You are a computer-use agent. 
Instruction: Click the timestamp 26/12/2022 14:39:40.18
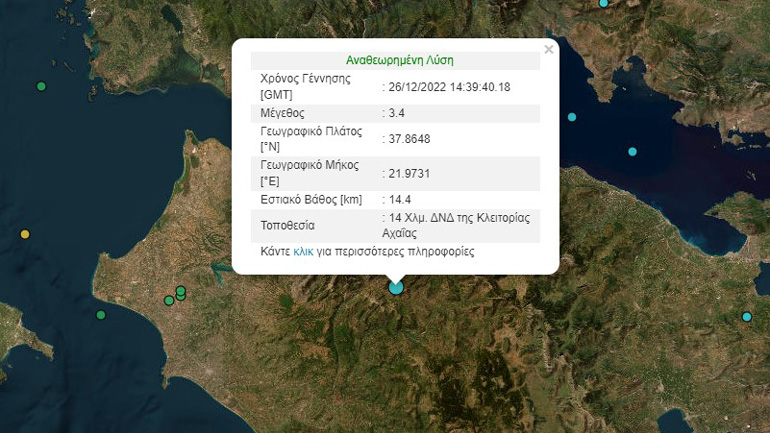click(x=449, y=87)
